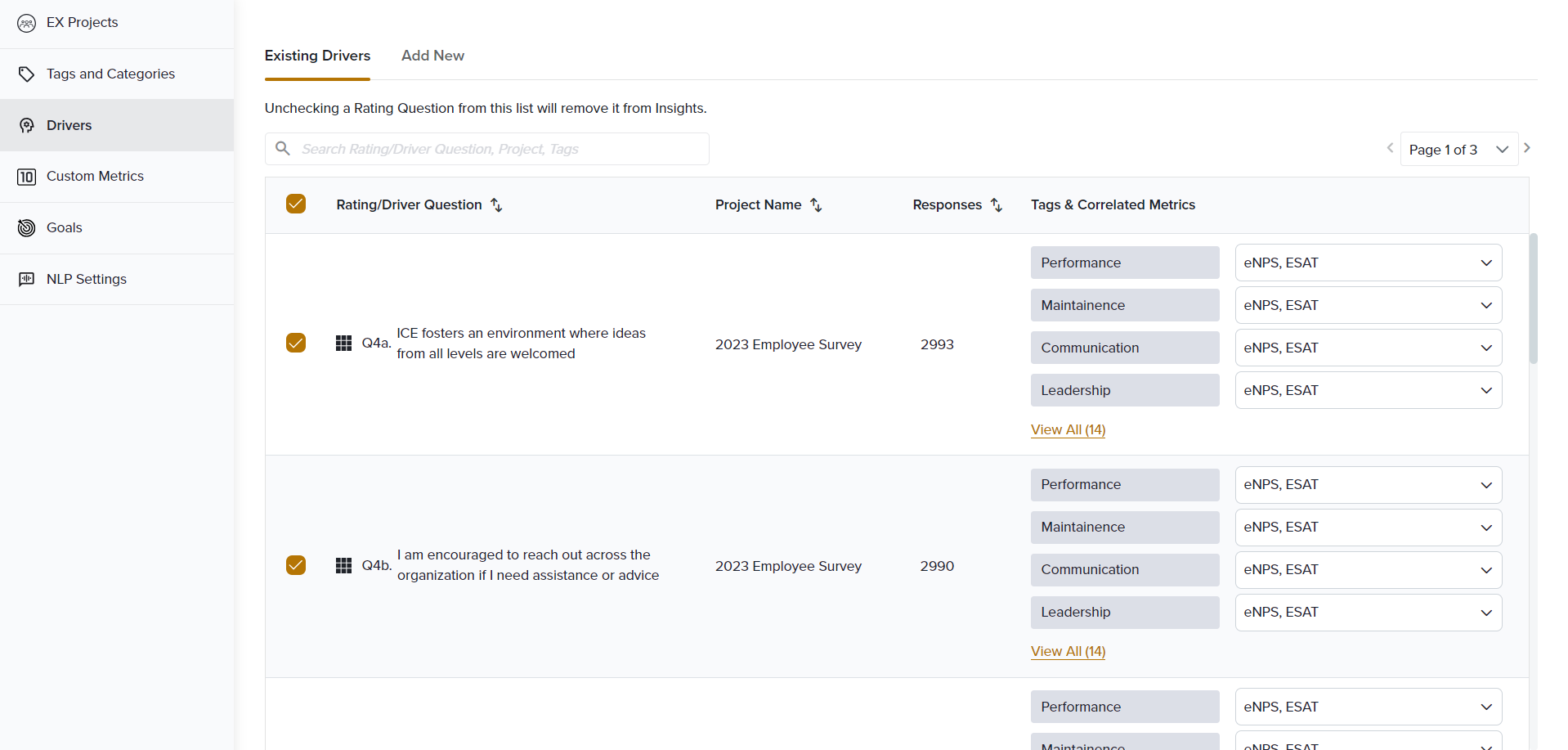This screenshot has width=1568, height=750.
Task: Select the Existing Drivers tab
Action: [x=317, y=56]
